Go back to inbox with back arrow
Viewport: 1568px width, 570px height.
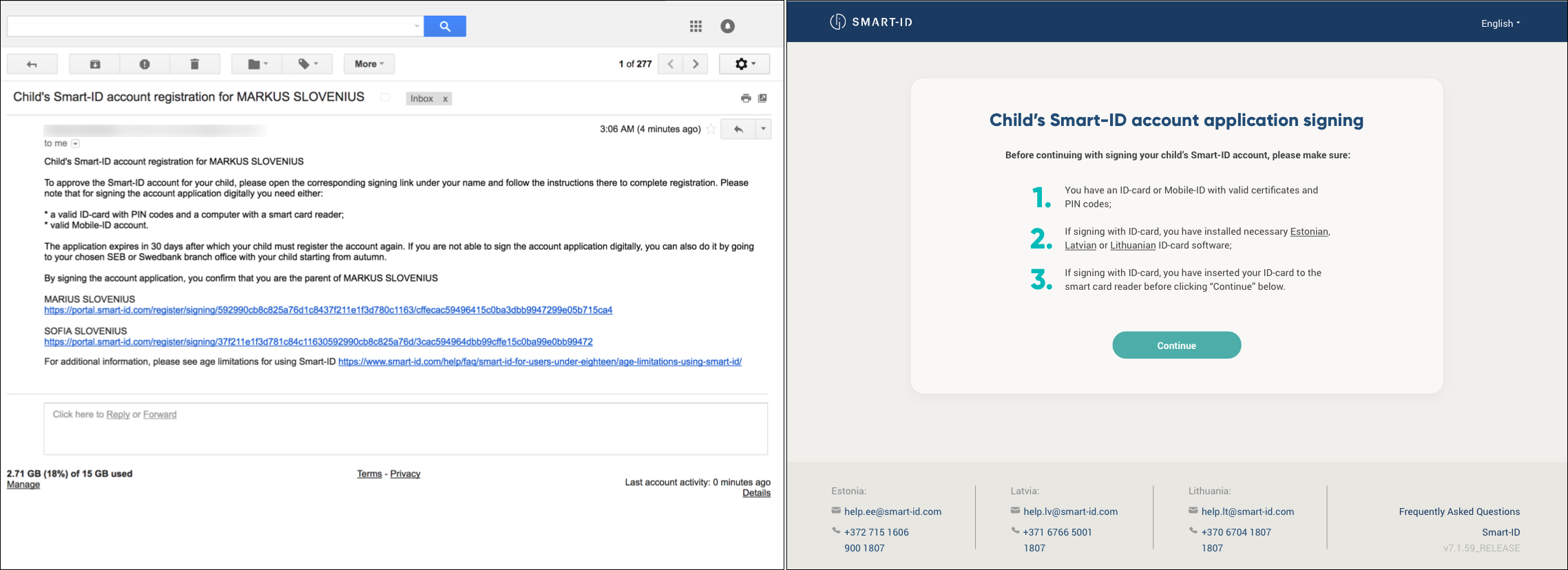[32, 64]
